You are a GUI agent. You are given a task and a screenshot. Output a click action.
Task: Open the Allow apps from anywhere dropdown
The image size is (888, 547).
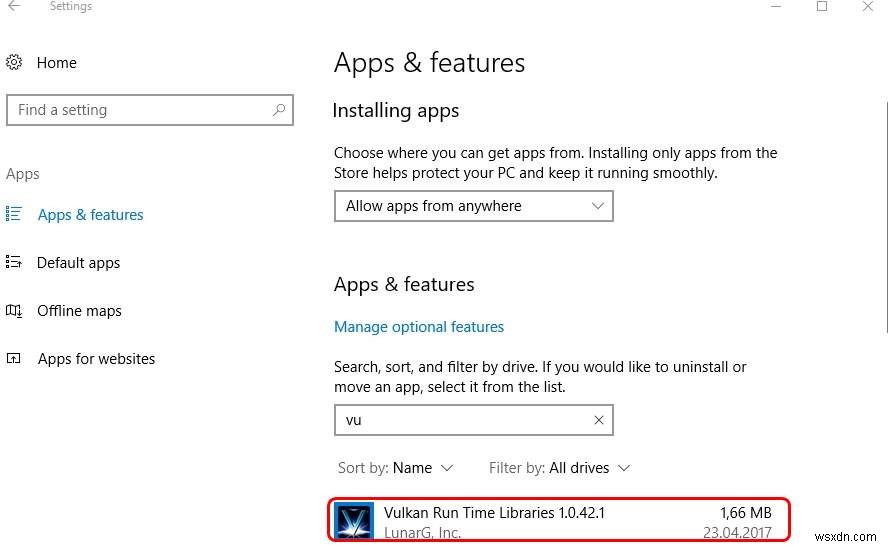click(473, 206)
